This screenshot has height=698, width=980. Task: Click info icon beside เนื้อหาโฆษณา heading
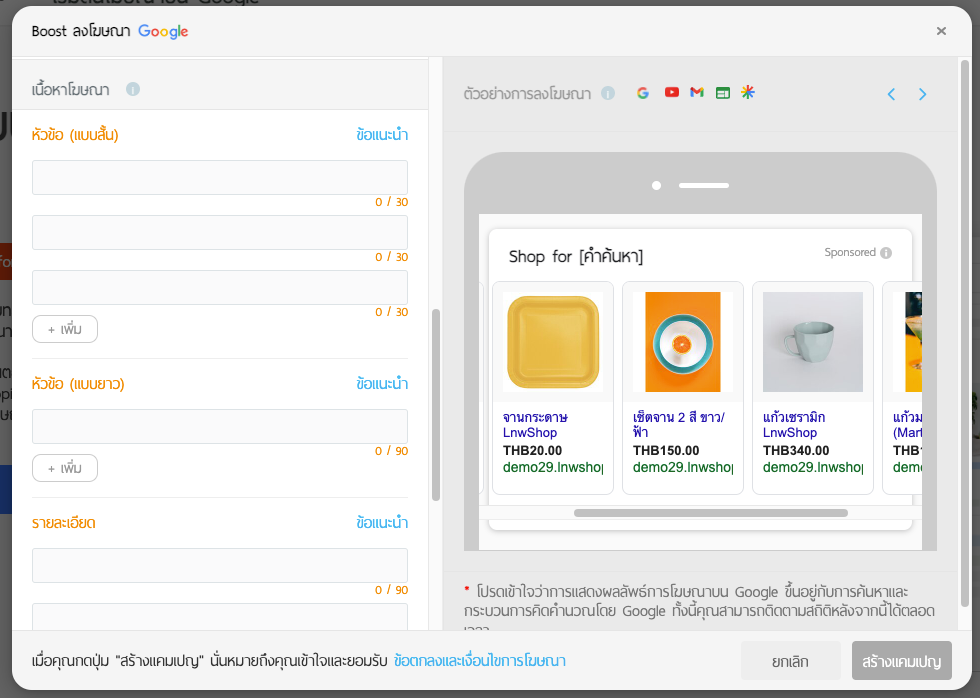[x=133, y=90]
